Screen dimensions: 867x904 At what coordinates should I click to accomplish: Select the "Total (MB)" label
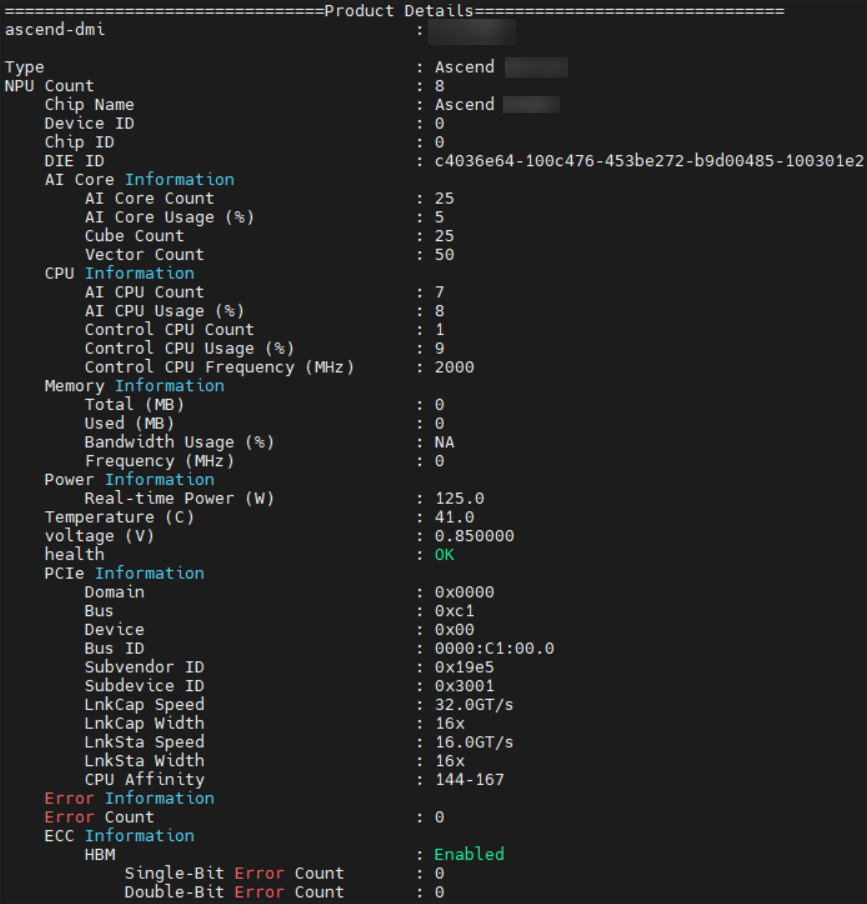click(134, 404)
